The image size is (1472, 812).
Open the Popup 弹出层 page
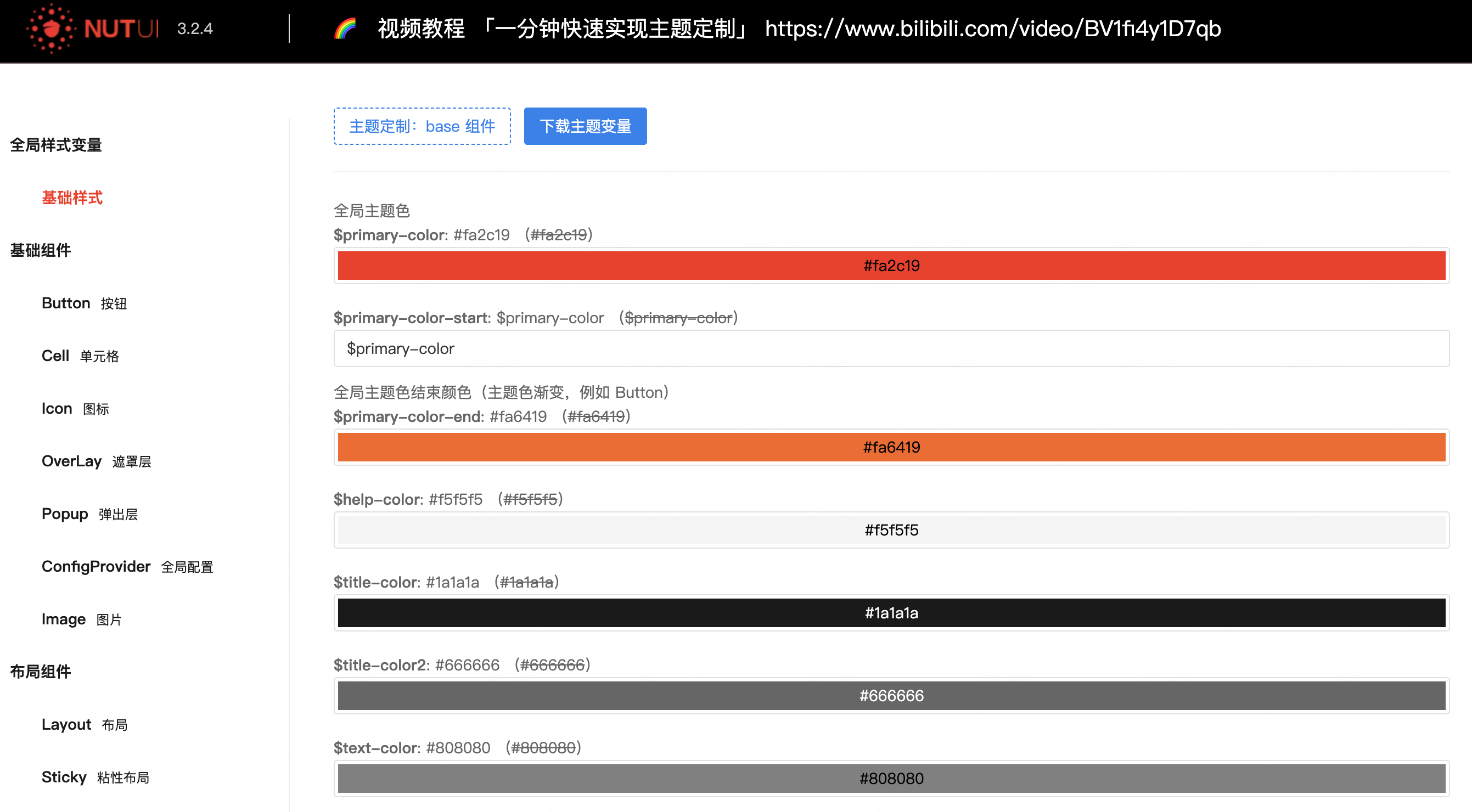[91, 514]
